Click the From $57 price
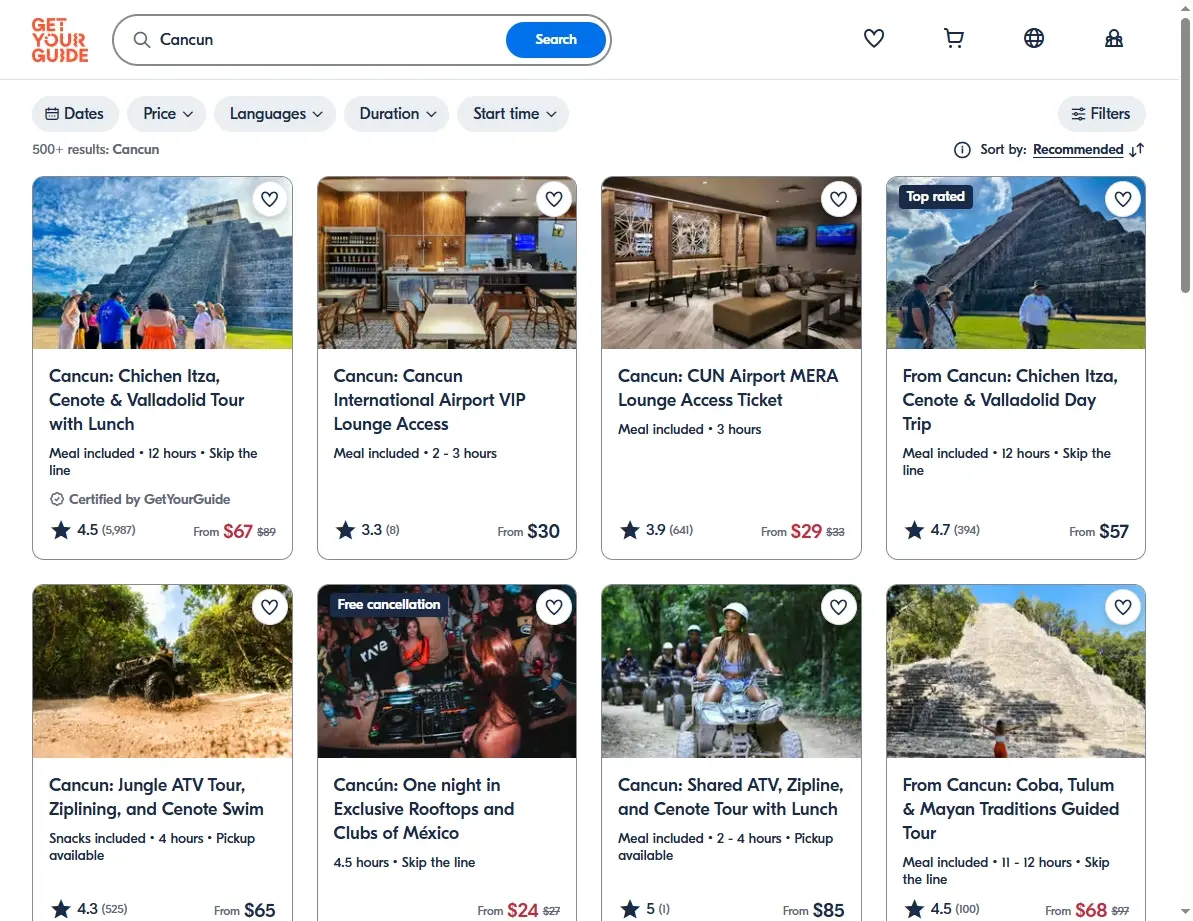The height and width of the screenshot is (921, 1193). pyautogui.click(x=1099, y=532)
